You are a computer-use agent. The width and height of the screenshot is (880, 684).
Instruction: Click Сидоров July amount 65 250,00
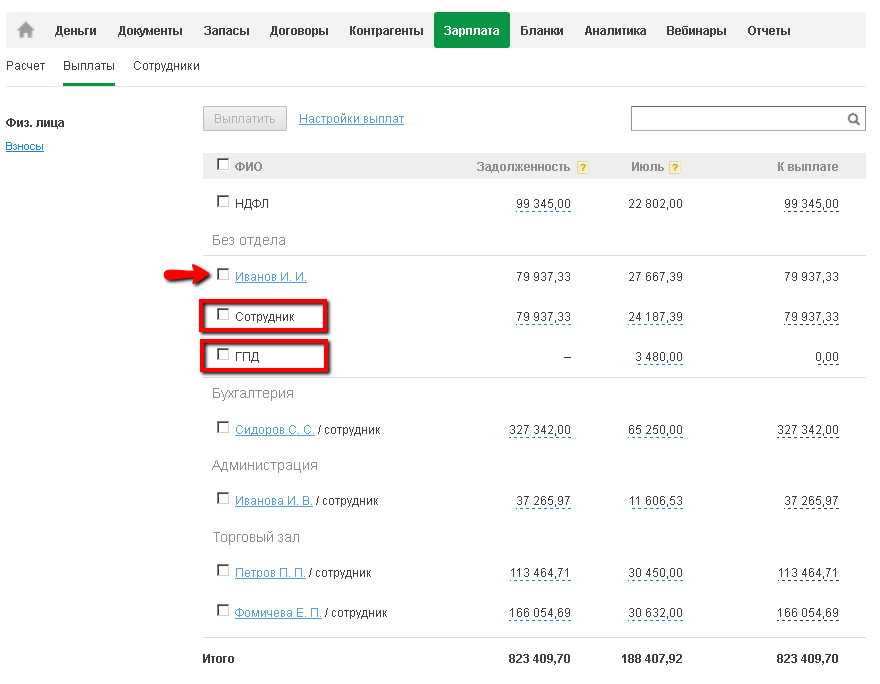[656, 430]
